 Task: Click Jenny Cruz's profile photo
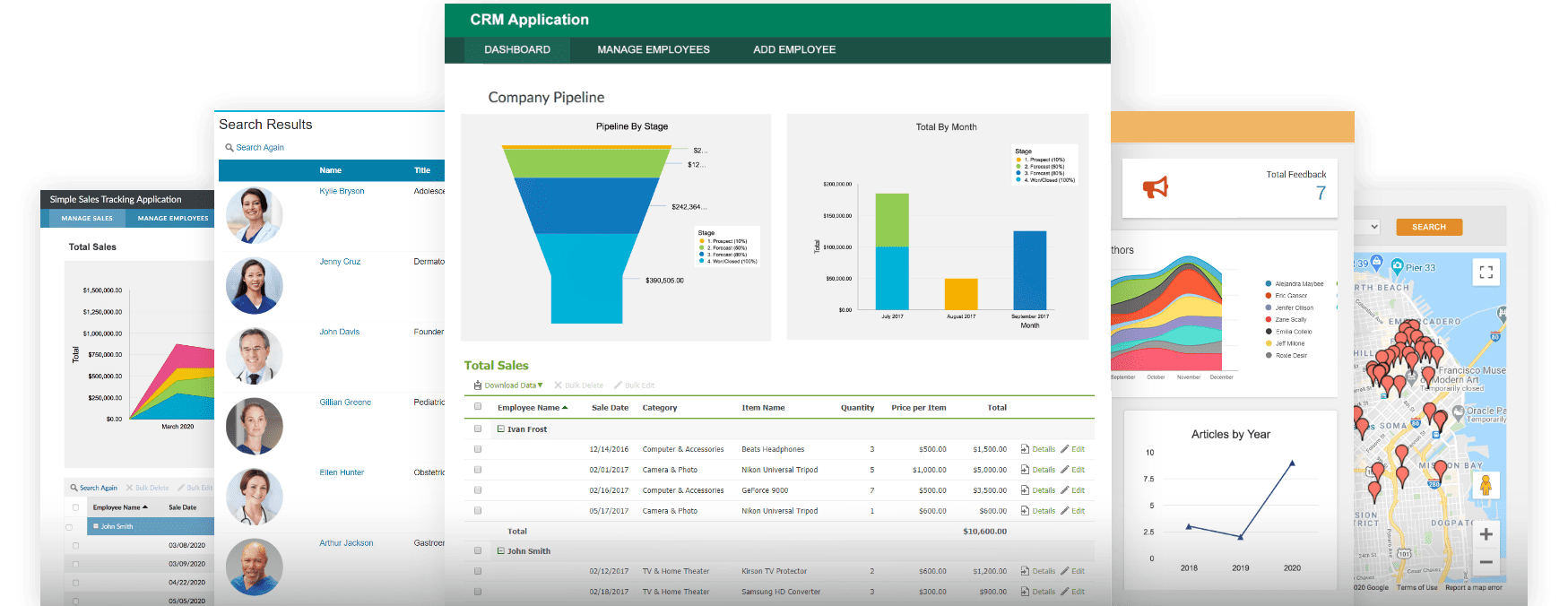255,286
